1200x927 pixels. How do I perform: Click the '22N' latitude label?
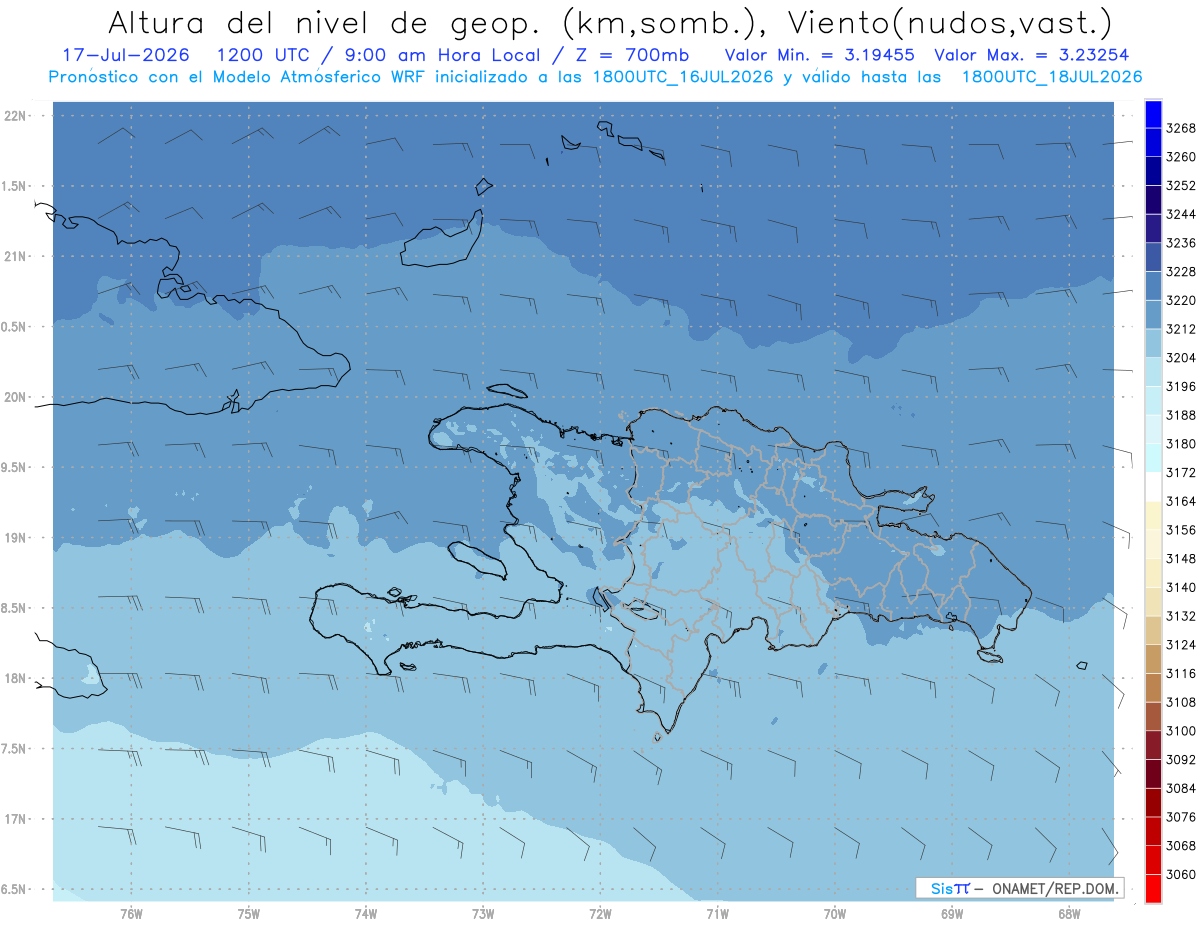coord(14,116)
